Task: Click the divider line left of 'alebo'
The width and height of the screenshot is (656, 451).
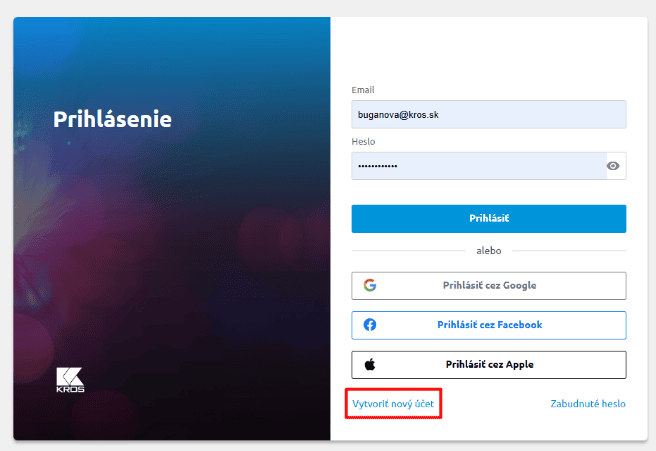Action: pos(410,251)
